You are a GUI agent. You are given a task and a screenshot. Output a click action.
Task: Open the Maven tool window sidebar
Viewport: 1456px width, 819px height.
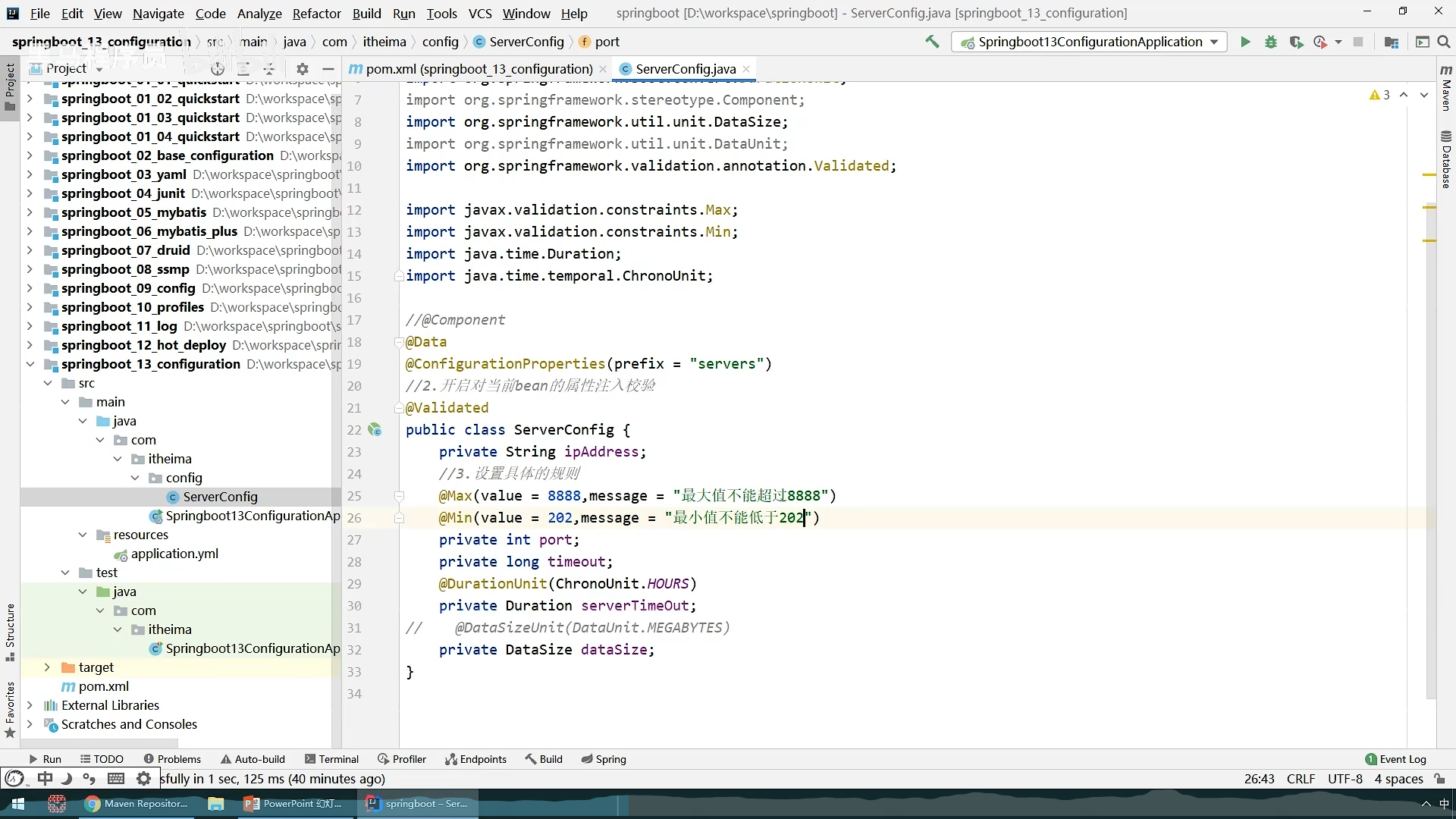(x=1446, y=89)
